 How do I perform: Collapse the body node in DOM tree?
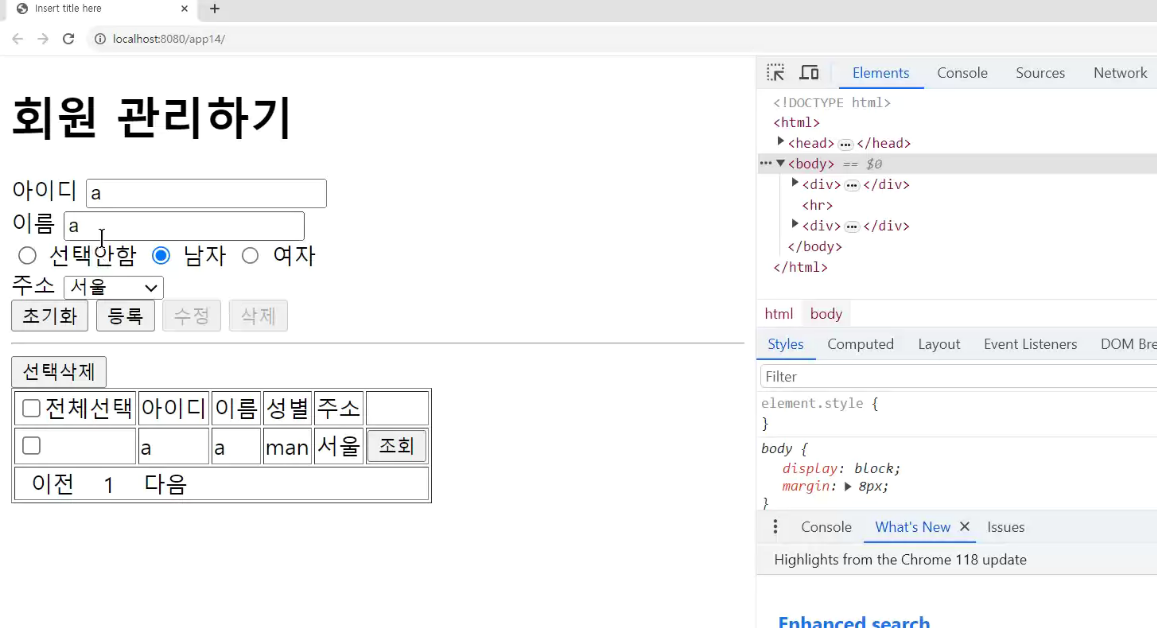point(780,163)
